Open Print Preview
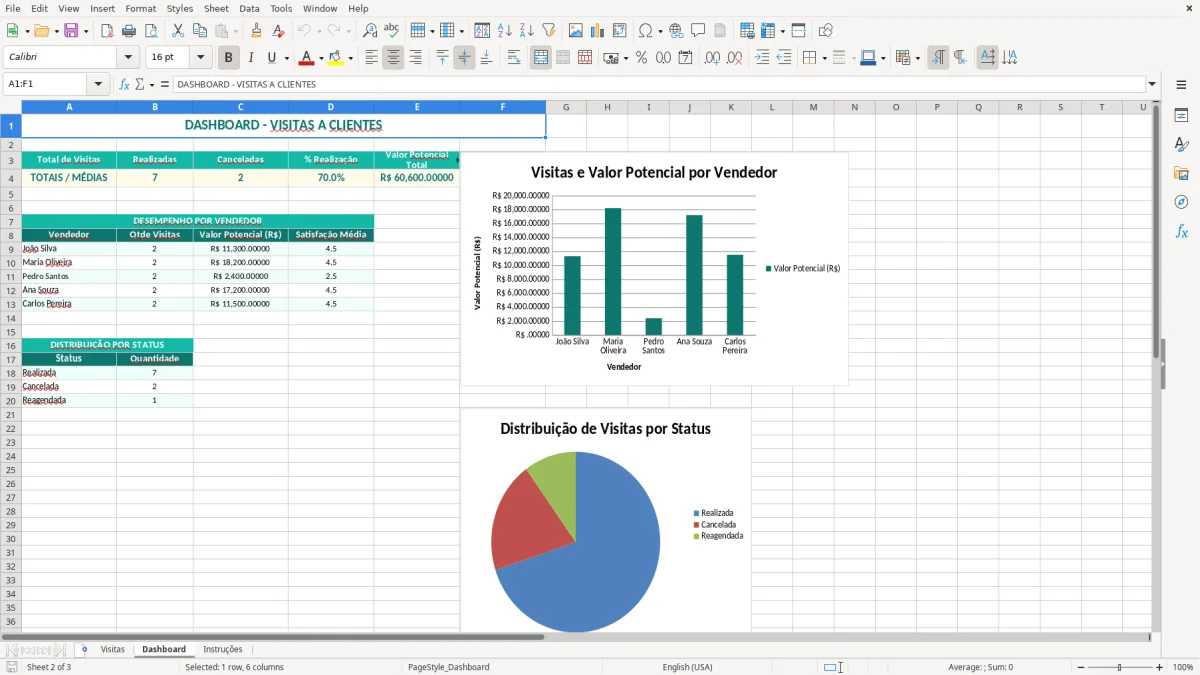 pos(150,31)
